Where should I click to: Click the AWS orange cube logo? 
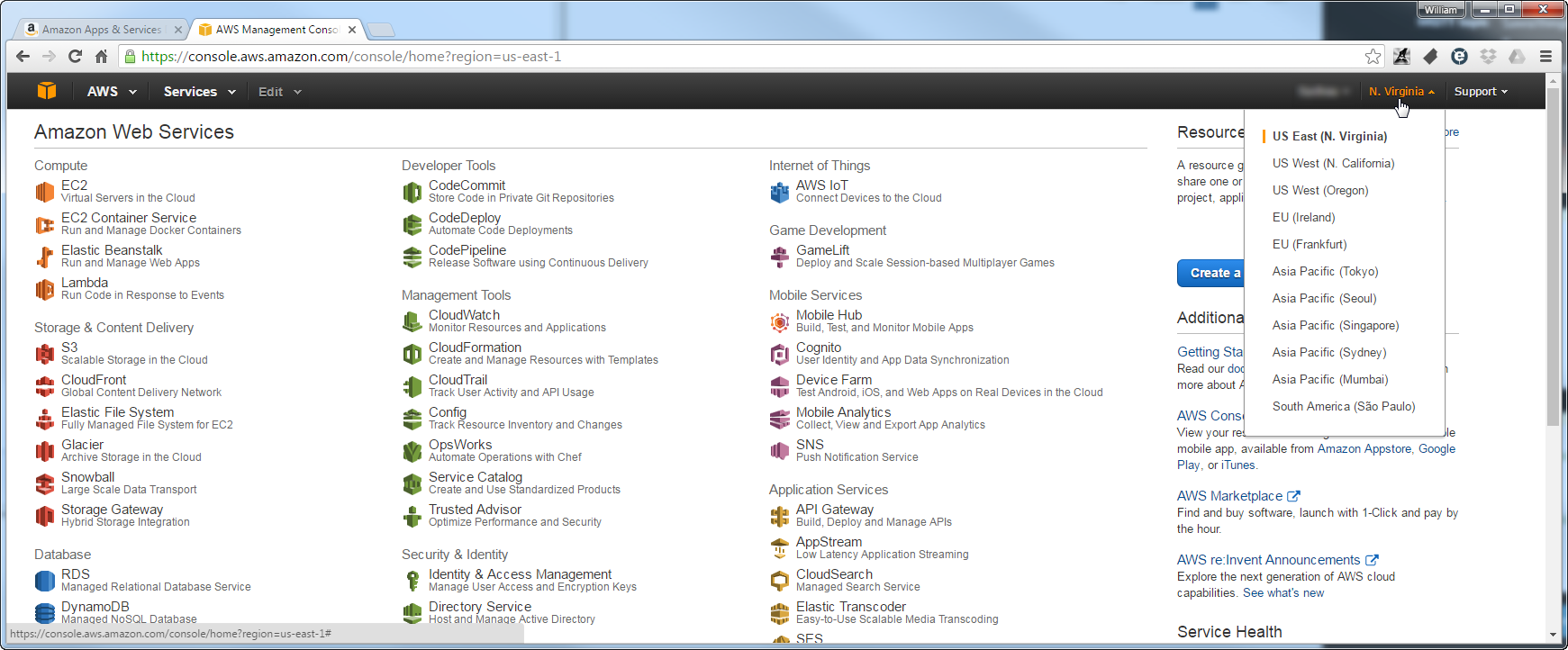(47, 91)
